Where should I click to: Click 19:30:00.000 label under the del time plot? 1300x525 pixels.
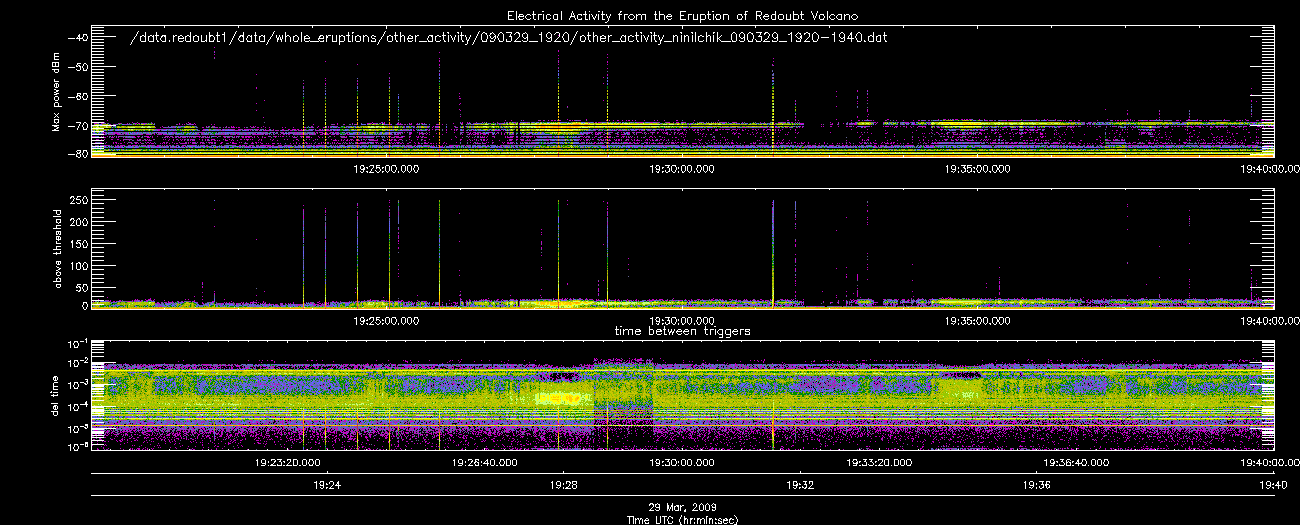click(682, 463)
